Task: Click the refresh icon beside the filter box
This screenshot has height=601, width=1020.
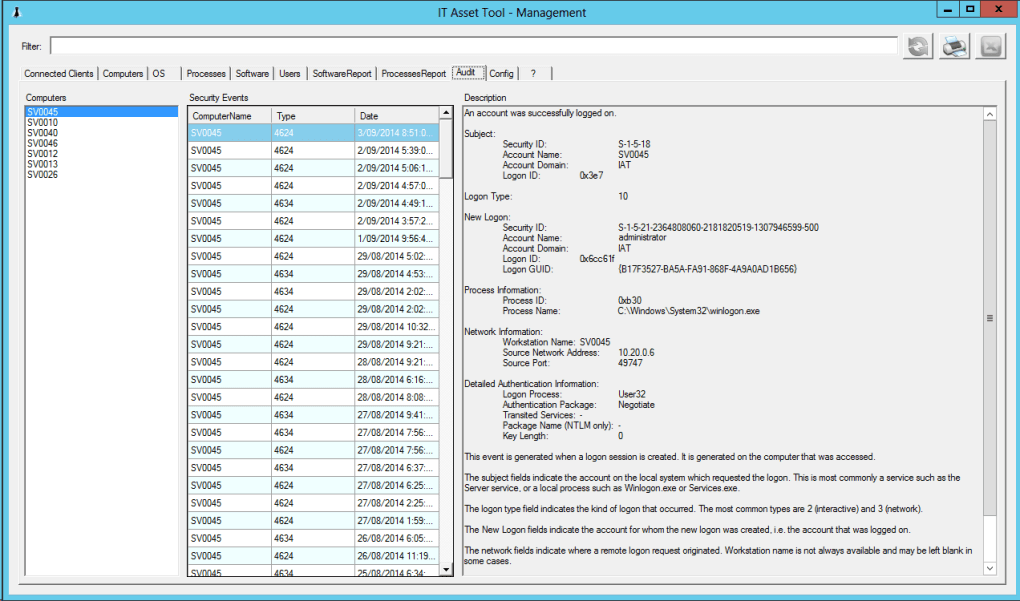Action: (x=917, y=47)
